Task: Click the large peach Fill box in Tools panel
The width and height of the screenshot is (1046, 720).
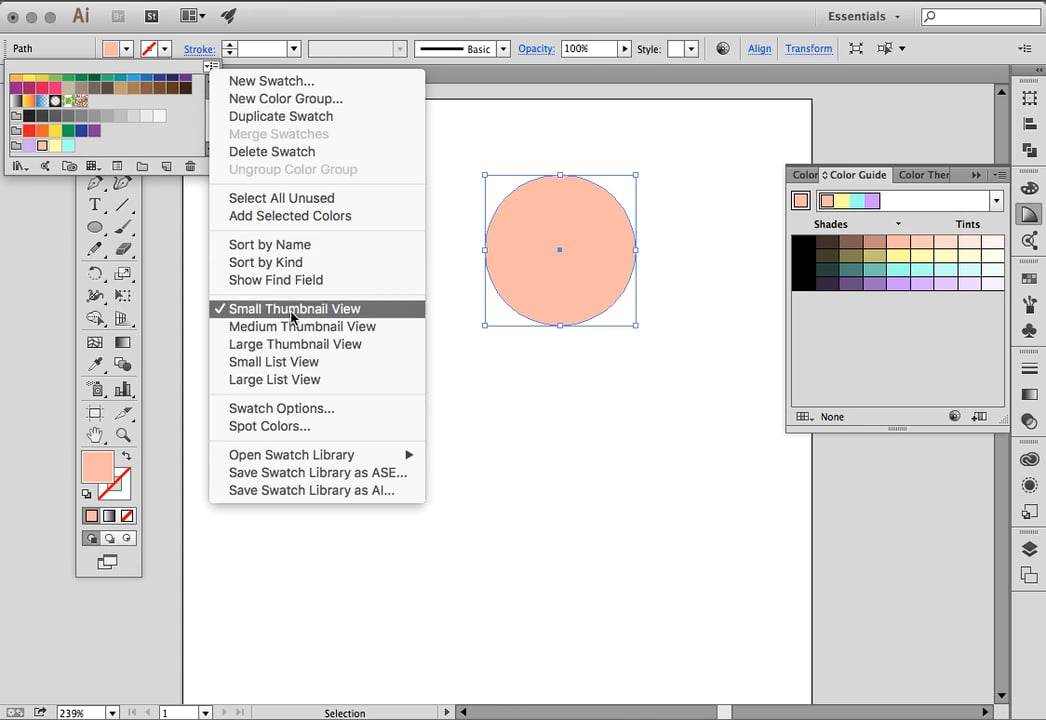Action: click(x=97, y=466)
